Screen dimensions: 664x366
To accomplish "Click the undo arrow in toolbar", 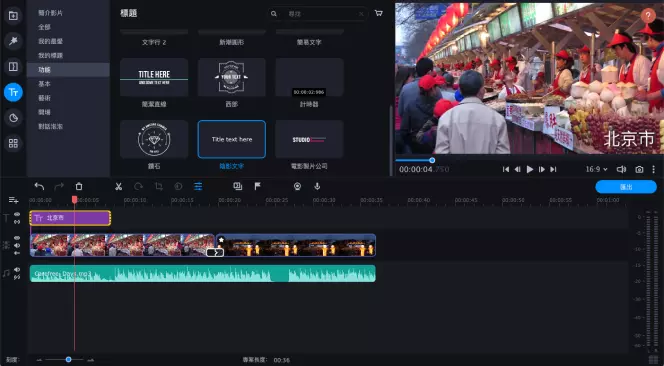I will point(39,186).
